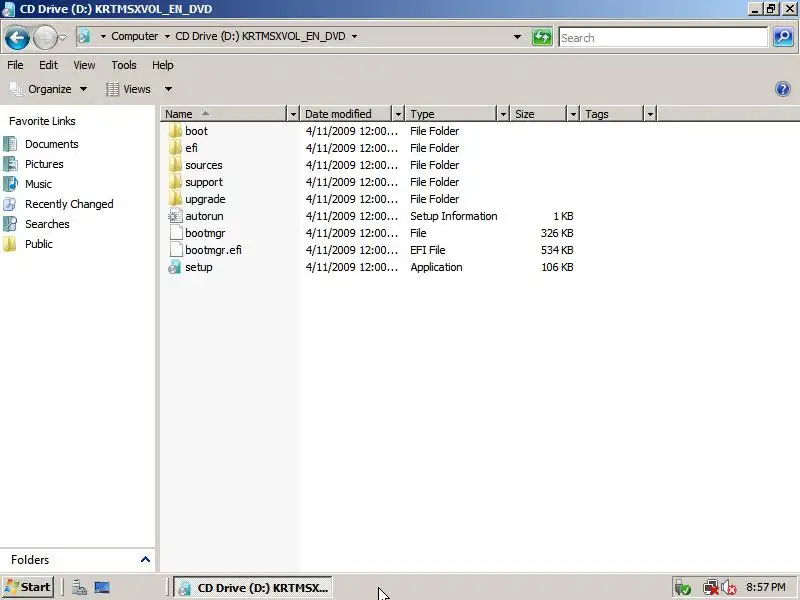Screen dimensions: 800x600
Task: Click the Public folder icon in Favorite Links
Action: [x=10, y=244]
